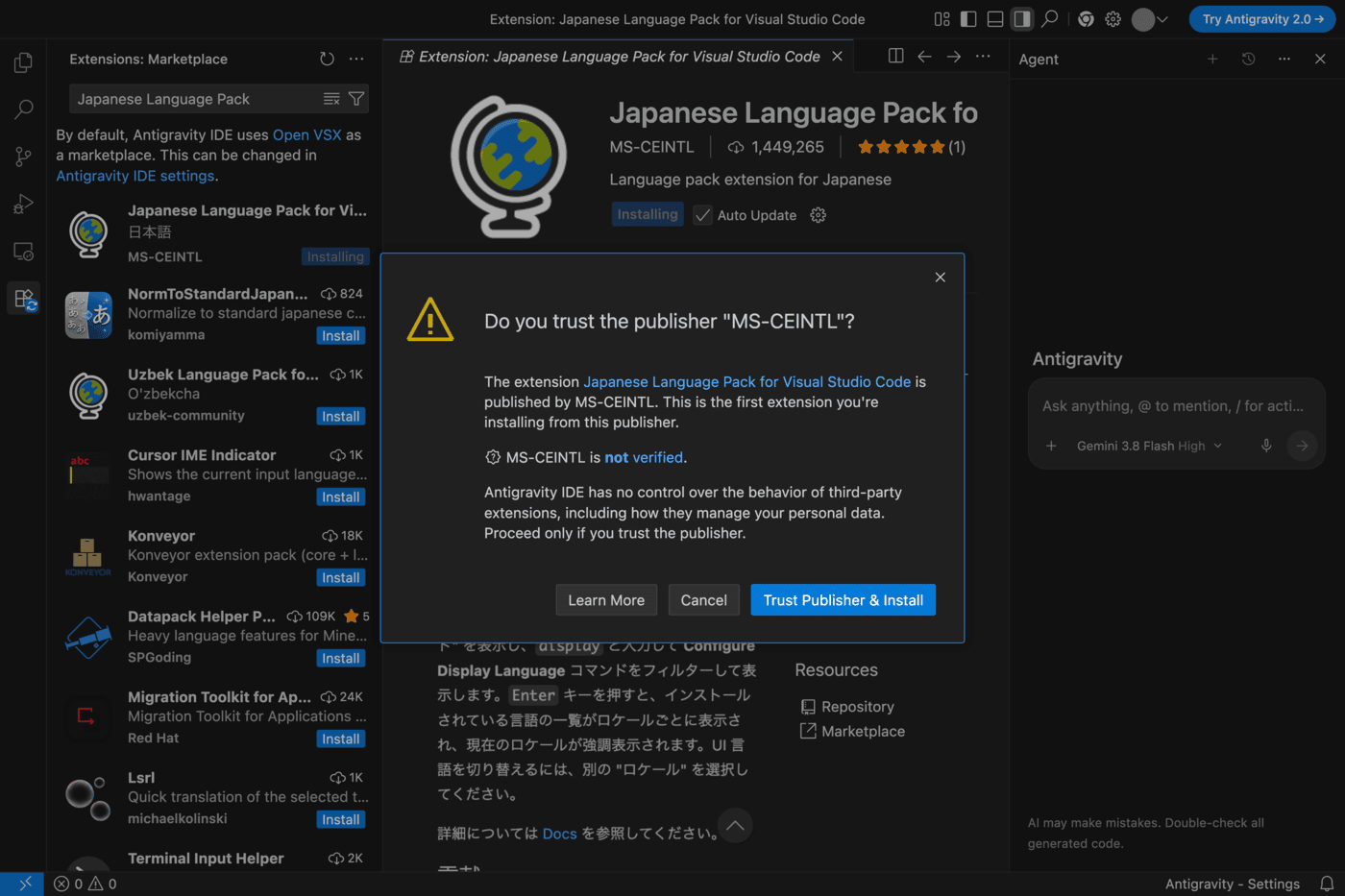Open the Agent conversation history
Viewport: 1345px width, 896px height.
(1248, 59)
